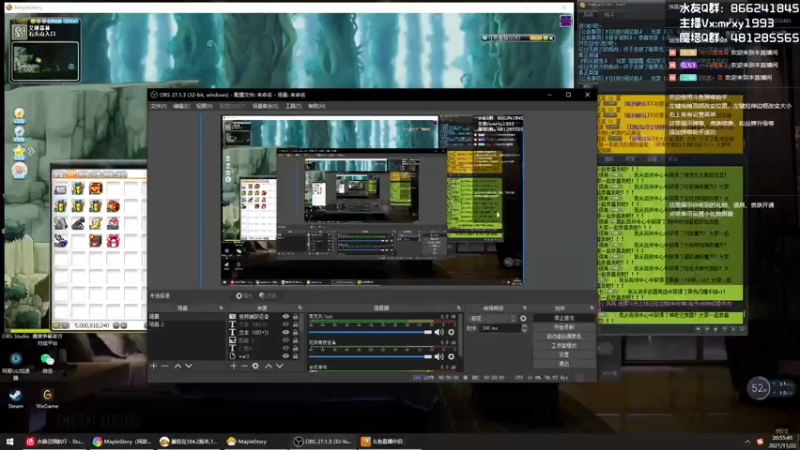This screenshot has width=800, height=450.
Task: Open the Windows Start menu
Action: pyautogui.click(x=10, y=441)
